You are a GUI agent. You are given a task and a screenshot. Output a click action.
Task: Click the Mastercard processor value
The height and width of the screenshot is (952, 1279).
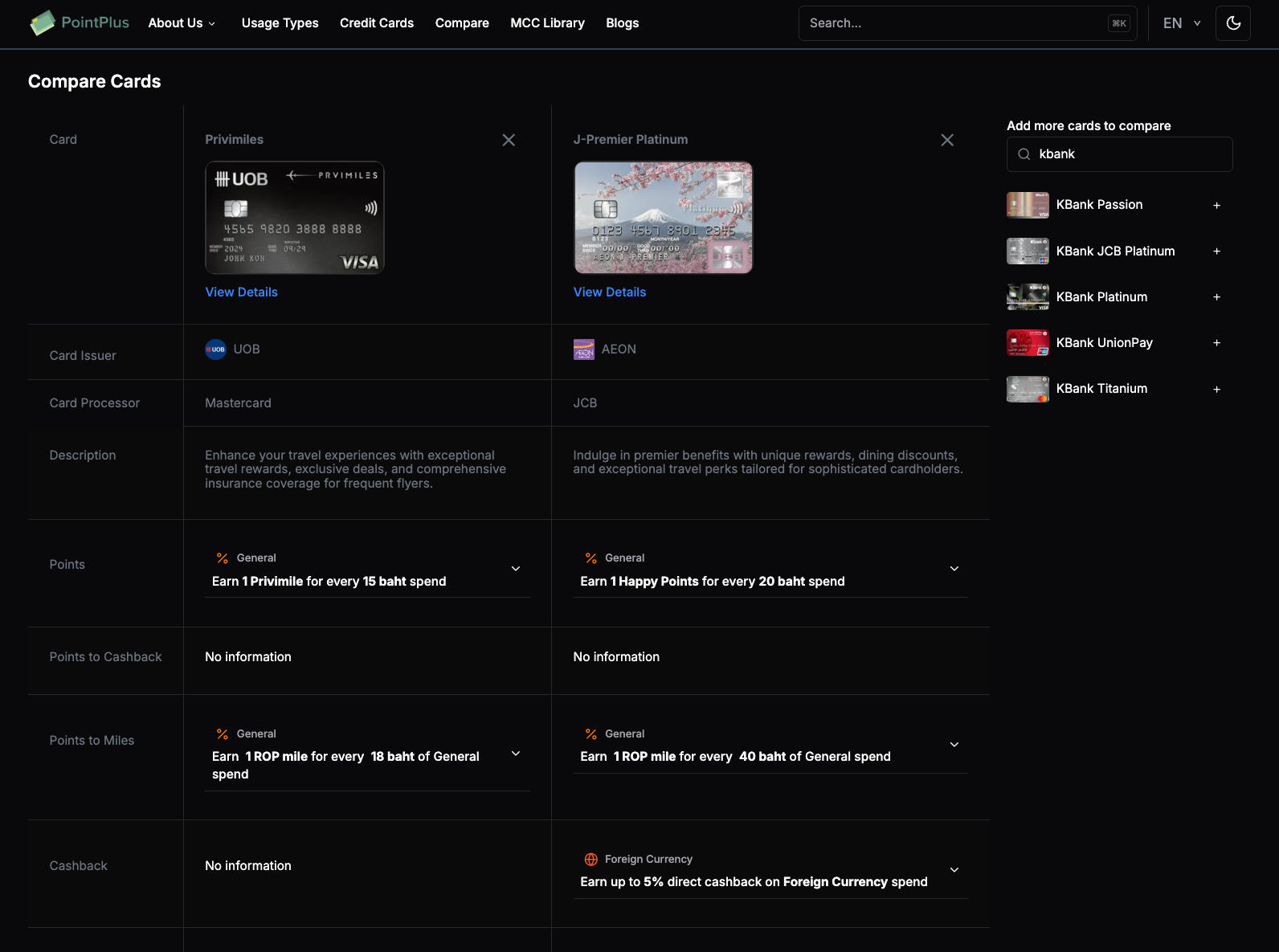click(238, 403)
